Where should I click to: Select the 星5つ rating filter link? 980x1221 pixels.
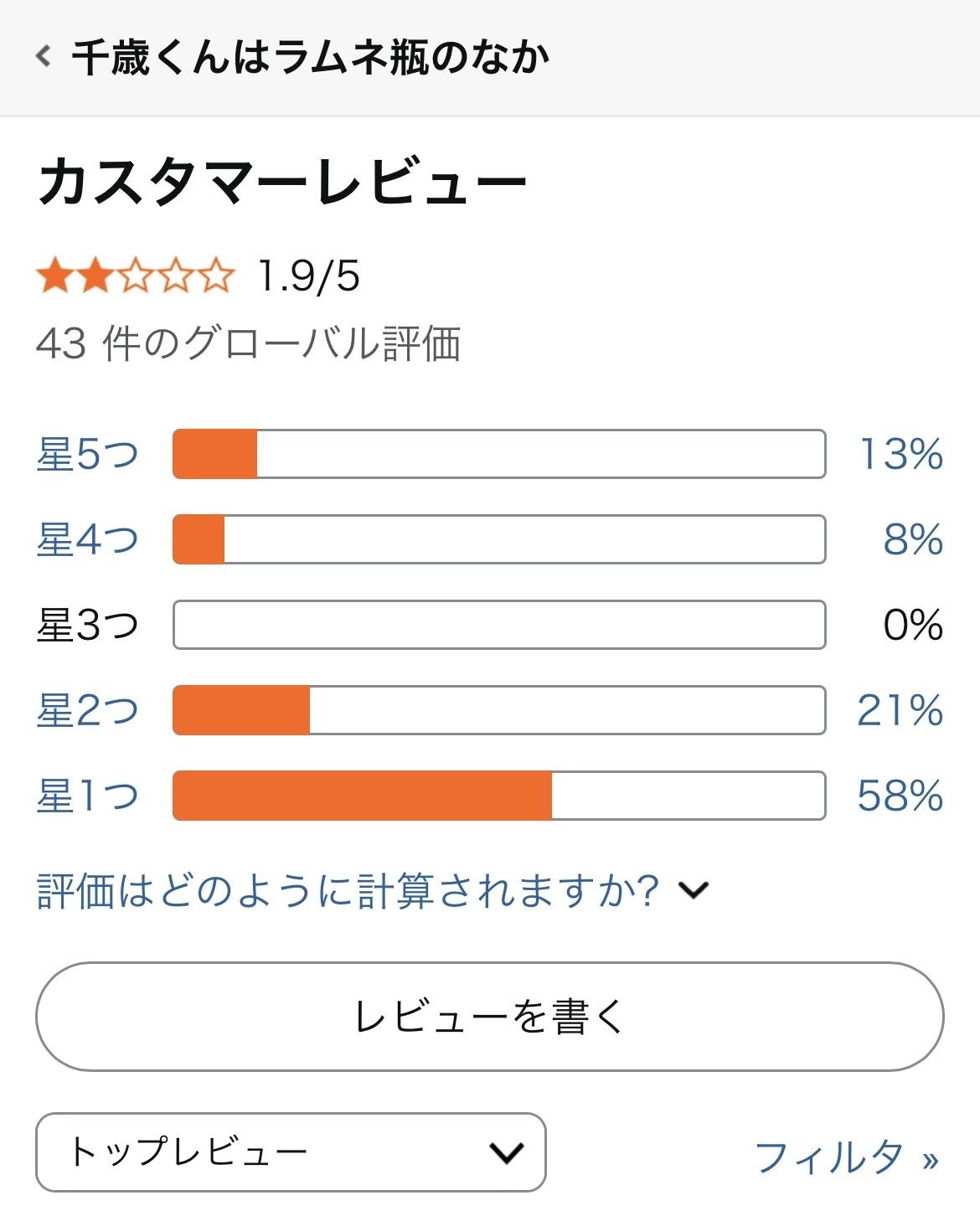[88, 454]
